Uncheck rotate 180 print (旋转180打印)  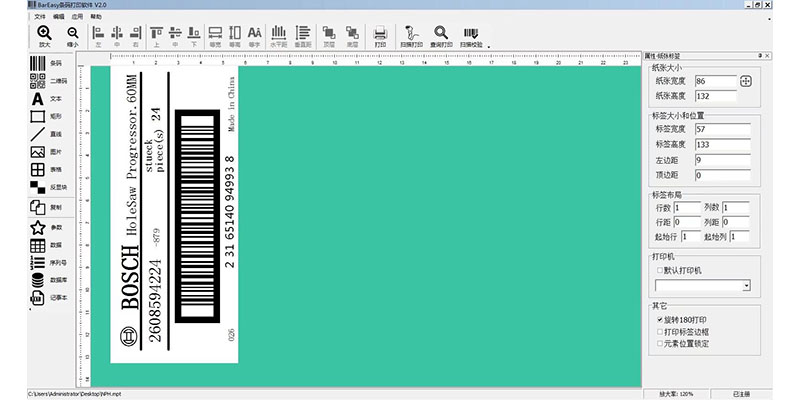(x=660, y=320)
